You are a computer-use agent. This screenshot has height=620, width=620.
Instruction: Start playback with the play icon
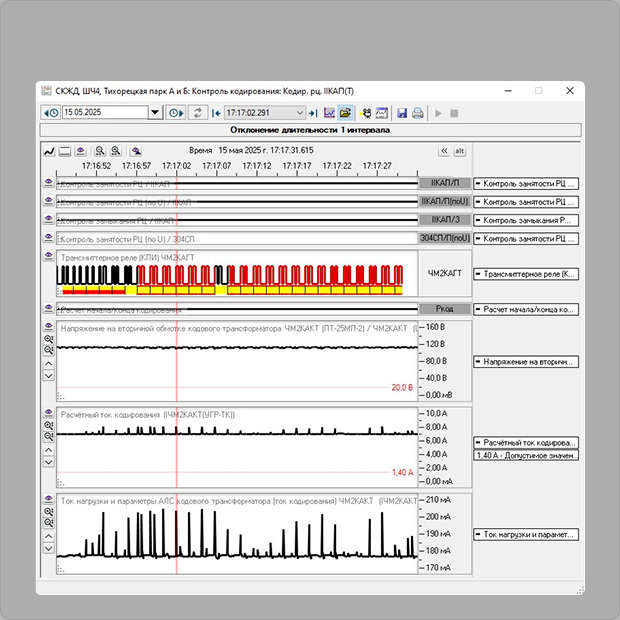[x=438, y=113]
